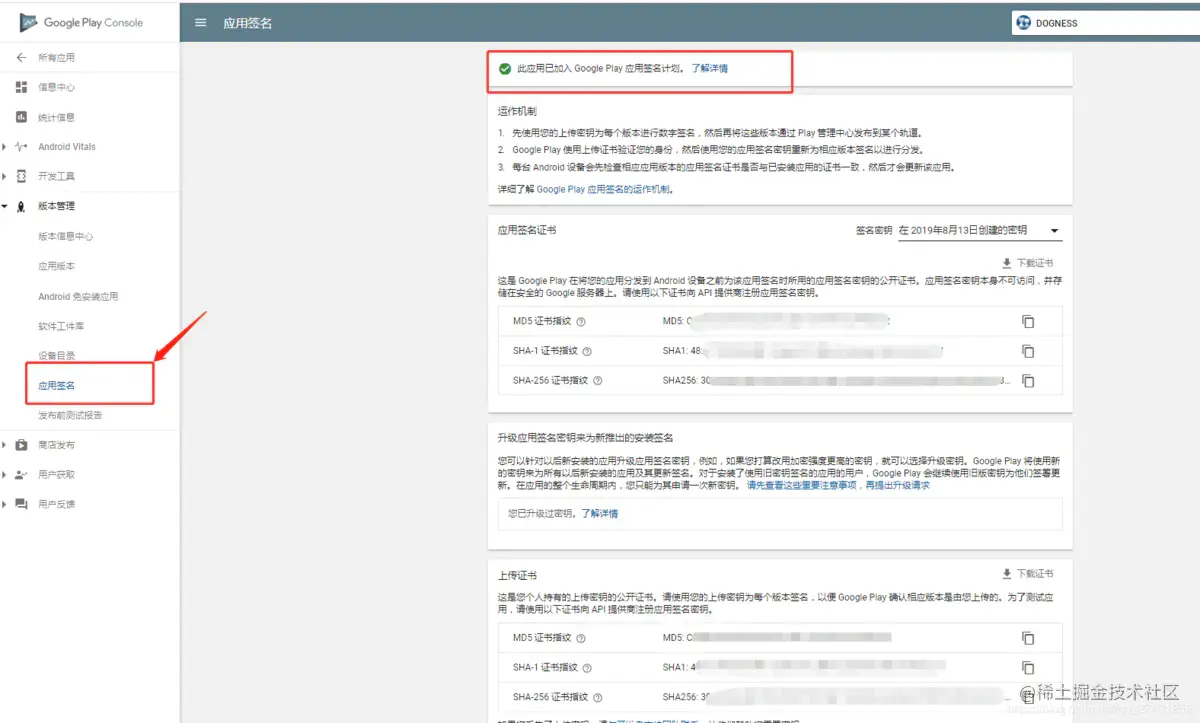This screenshot has height=723, width=1200.
Task: Copy the MD5 certificate fingerprint
Action: [x=1028, y=321]
